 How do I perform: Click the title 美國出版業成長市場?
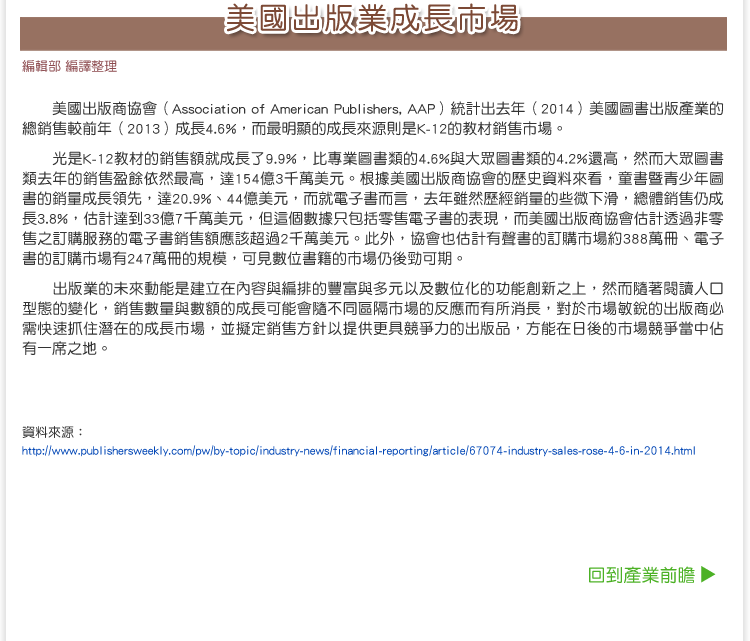pos(372,20)
